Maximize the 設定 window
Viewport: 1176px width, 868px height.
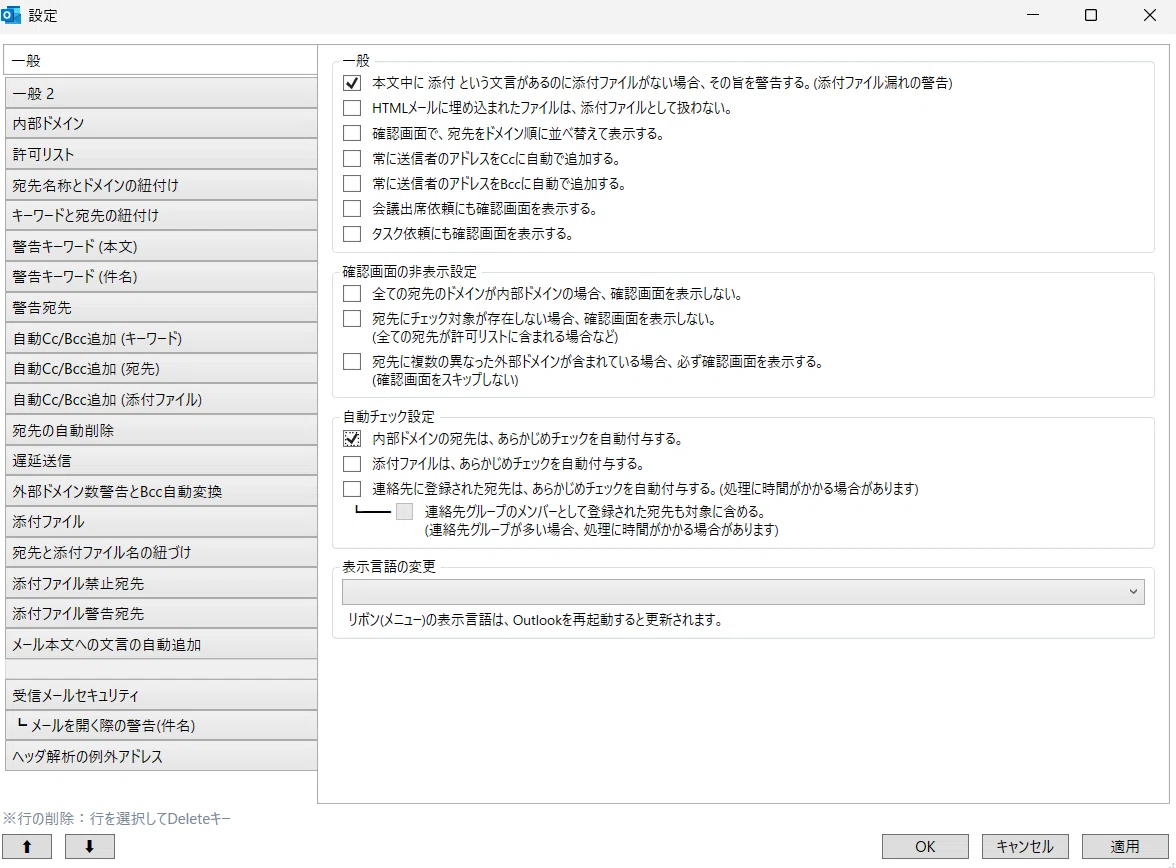tap(1091, 15)
